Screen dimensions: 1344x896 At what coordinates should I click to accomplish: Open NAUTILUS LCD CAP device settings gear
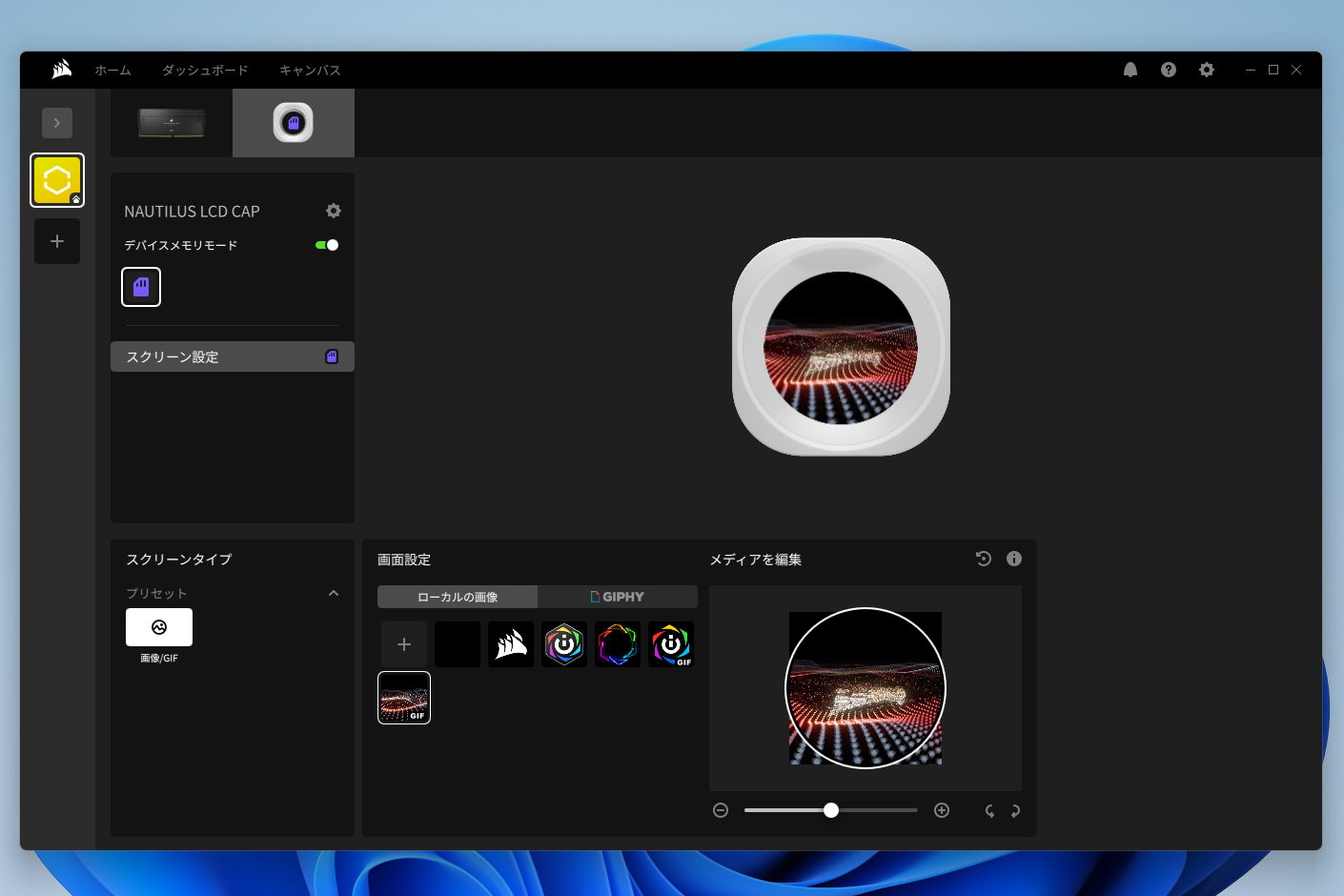tap(334, 211)
